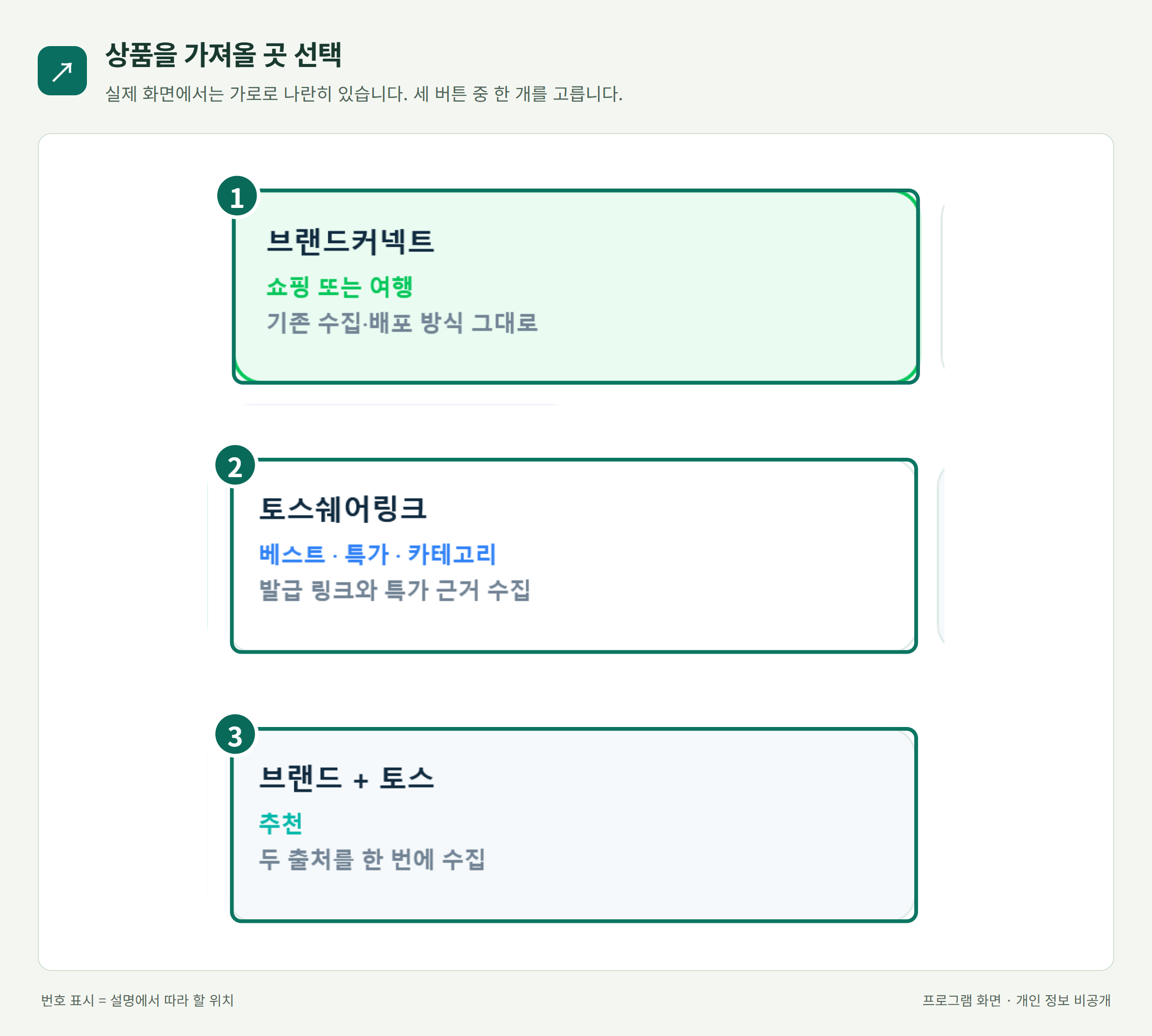Image resolution: width=1152 pixels, height=1036 pixels.
Task: Click the number 2 circle badge
Action: [x=235, y=466]
